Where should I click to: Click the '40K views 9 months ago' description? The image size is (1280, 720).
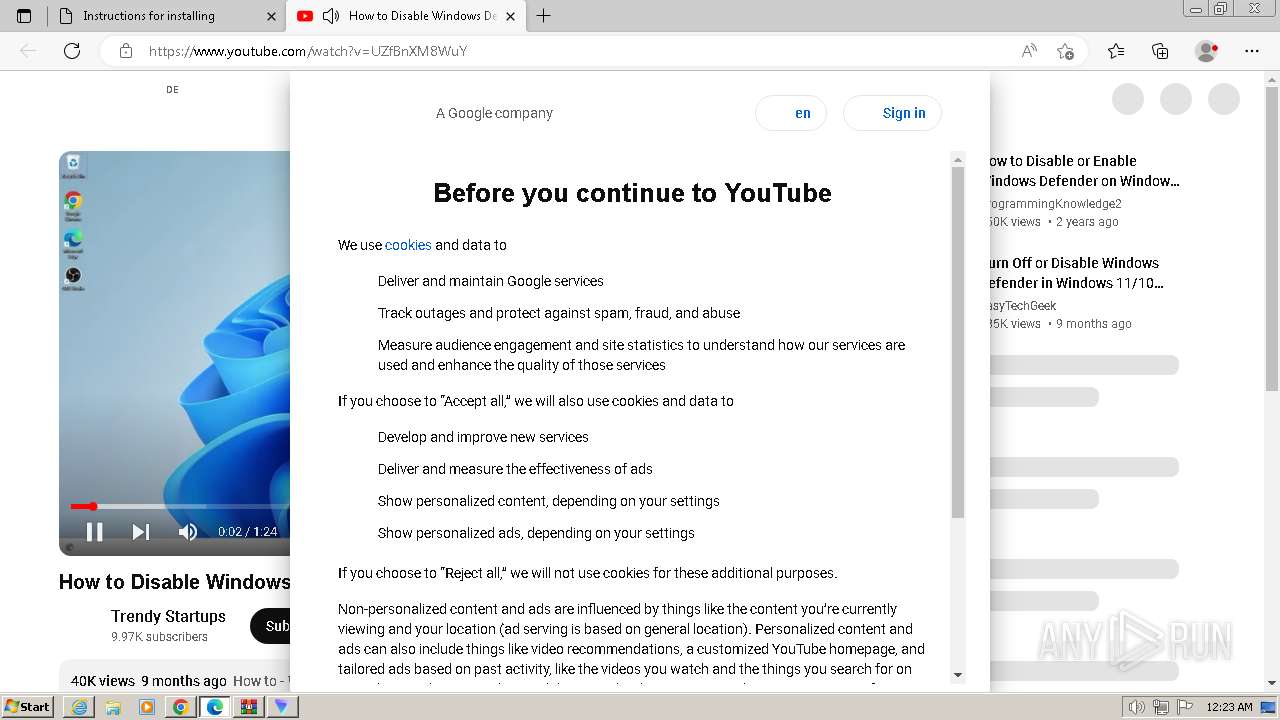pyautogui.click(x=149, y=681)
